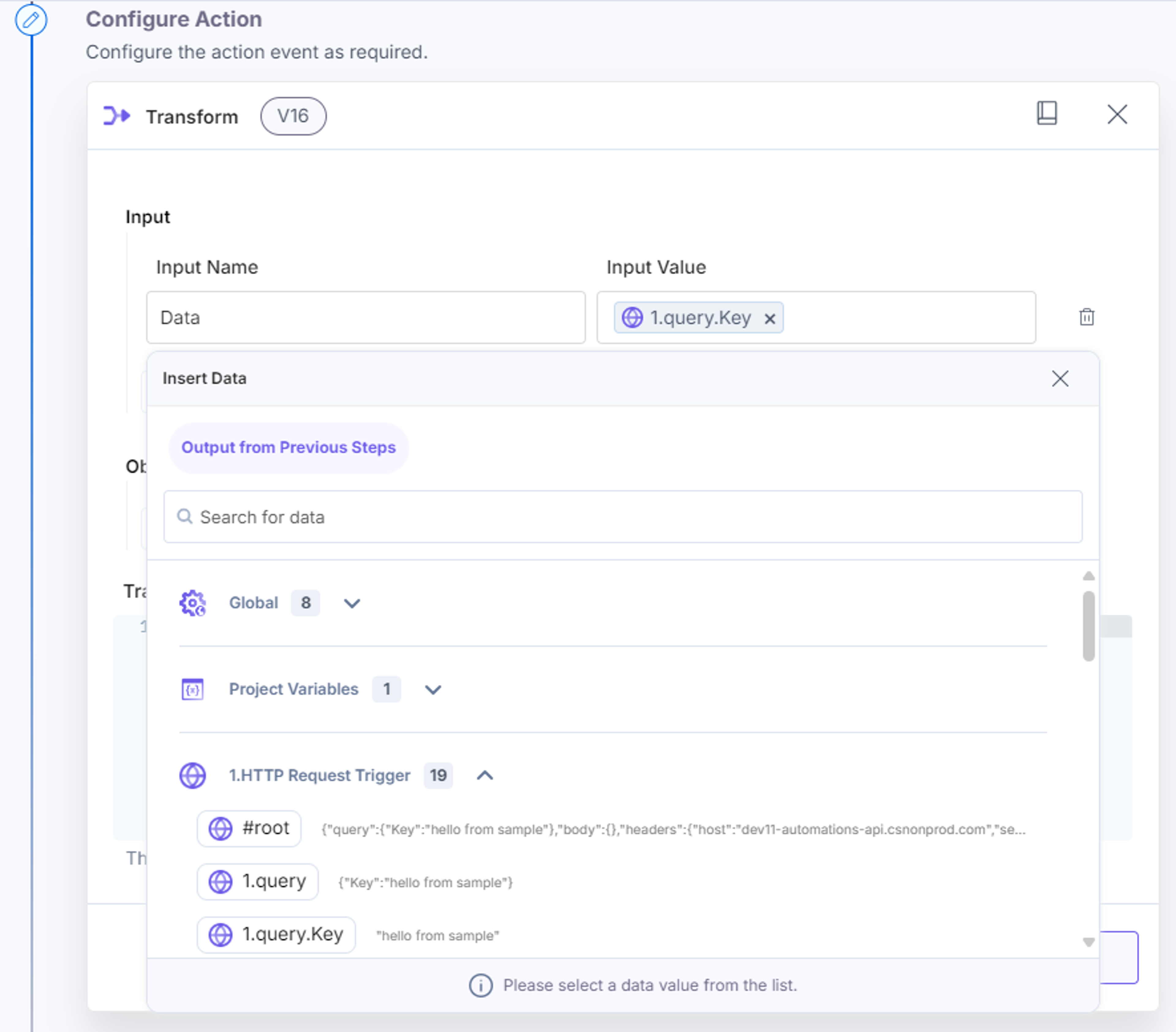Expand the Global section chevron
Screen dimensions: 1176x1032
352,603
